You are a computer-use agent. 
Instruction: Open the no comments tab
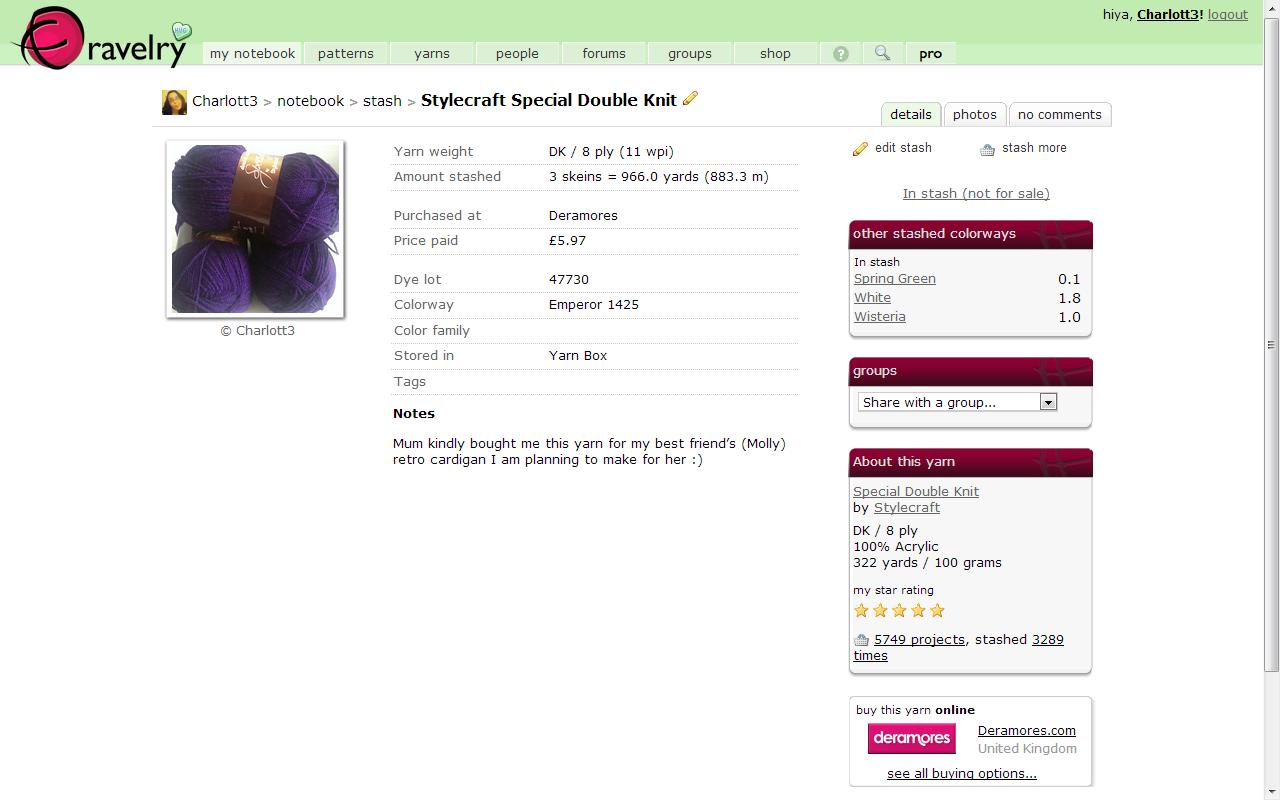(x=1060, y=114)
